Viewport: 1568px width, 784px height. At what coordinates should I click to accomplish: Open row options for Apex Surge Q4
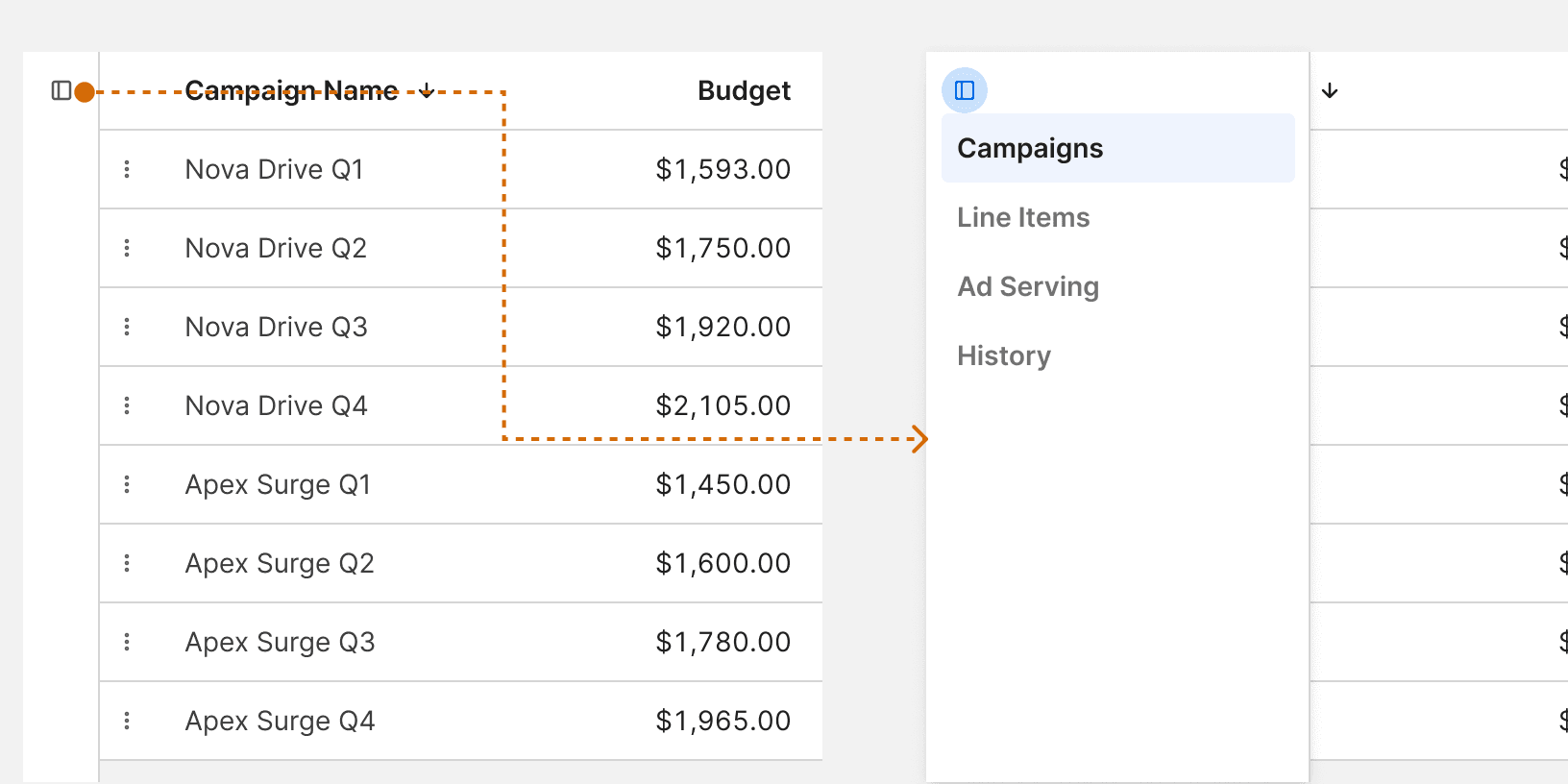click(127, 721)
